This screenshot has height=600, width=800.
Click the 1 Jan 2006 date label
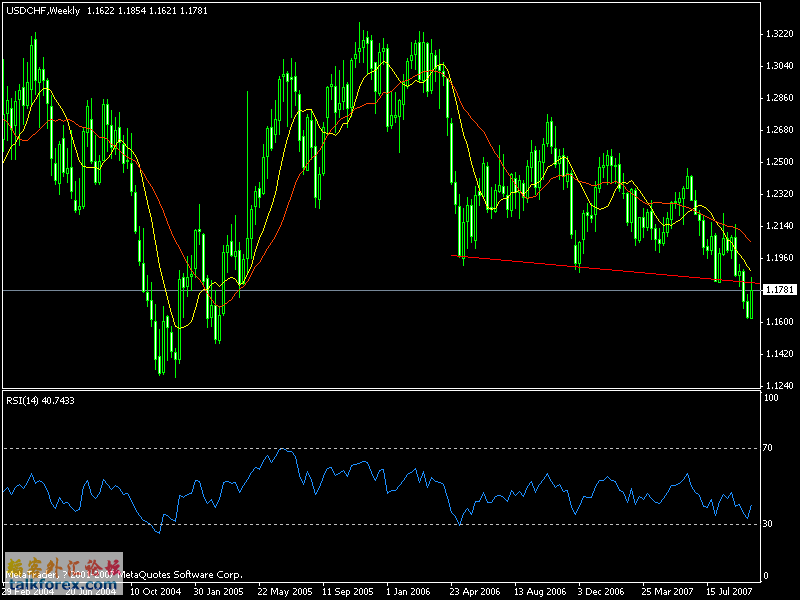point(410,591)
